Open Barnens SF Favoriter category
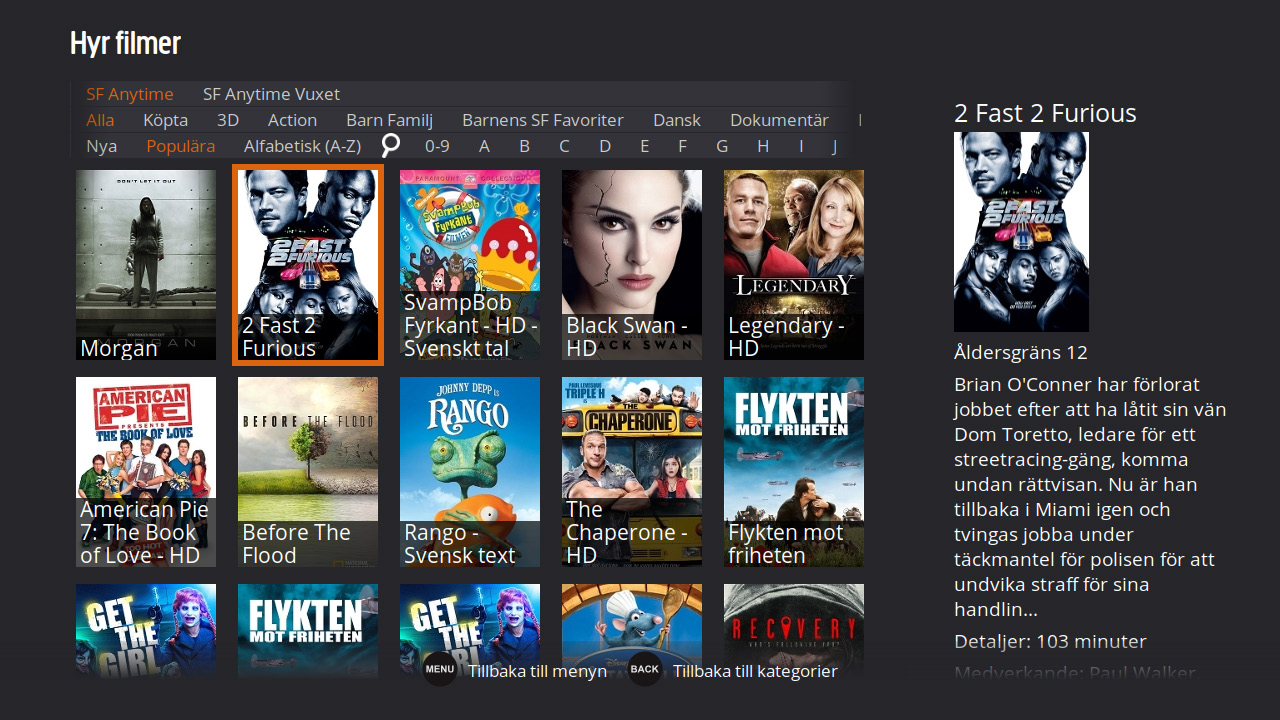Screen dimensions: 1280x720 coord(543,120)
